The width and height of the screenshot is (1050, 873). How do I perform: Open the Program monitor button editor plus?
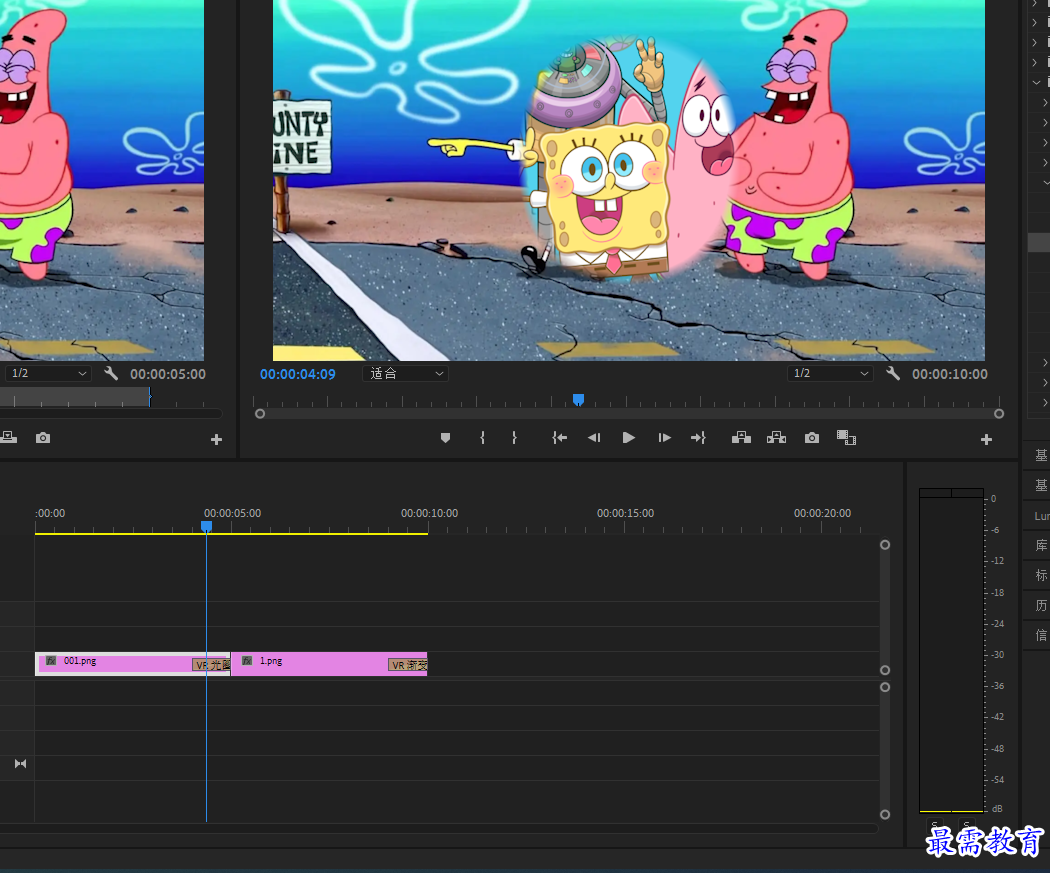pyautogui.click(x=986, y=440)
